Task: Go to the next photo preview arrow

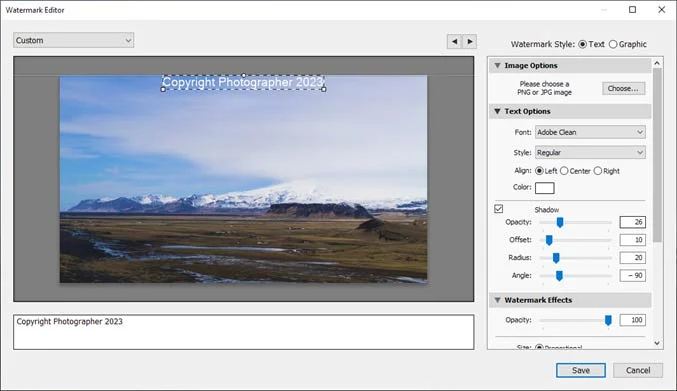Action: pos(470,41)
